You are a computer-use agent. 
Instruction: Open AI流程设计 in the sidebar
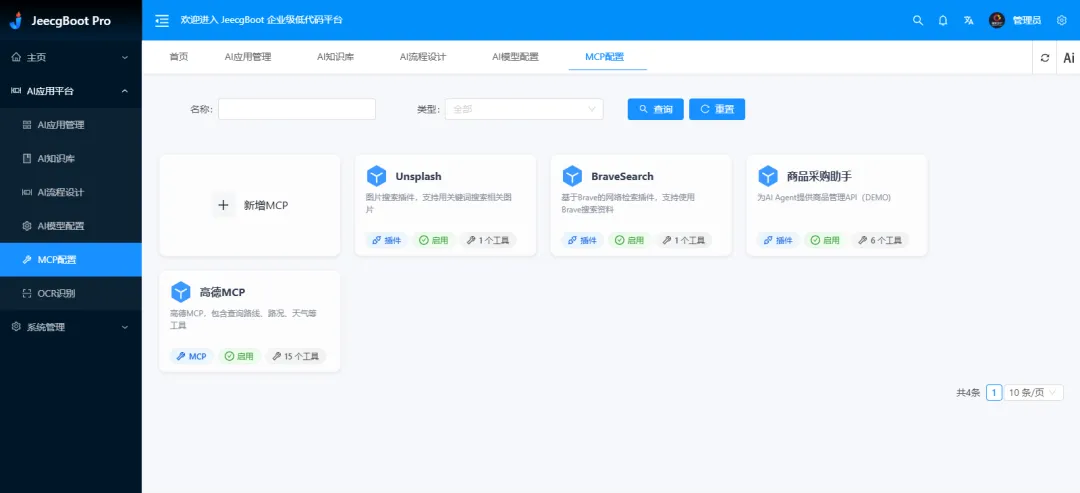(71, 192)
